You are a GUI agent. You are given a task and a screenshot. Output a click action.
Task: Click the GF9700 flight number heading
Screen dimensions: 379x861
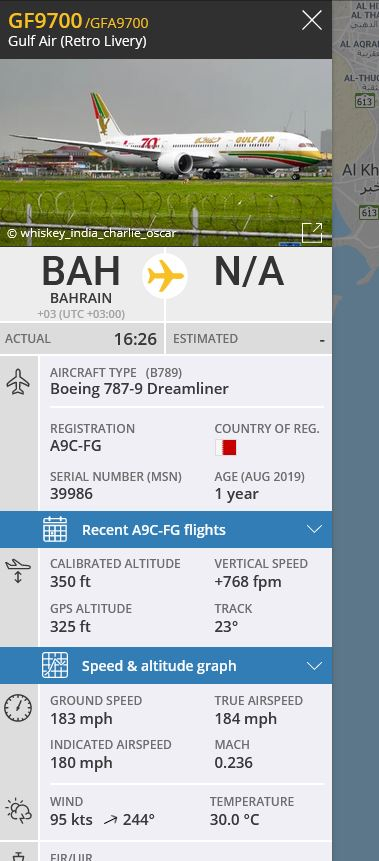pos(45,21)
